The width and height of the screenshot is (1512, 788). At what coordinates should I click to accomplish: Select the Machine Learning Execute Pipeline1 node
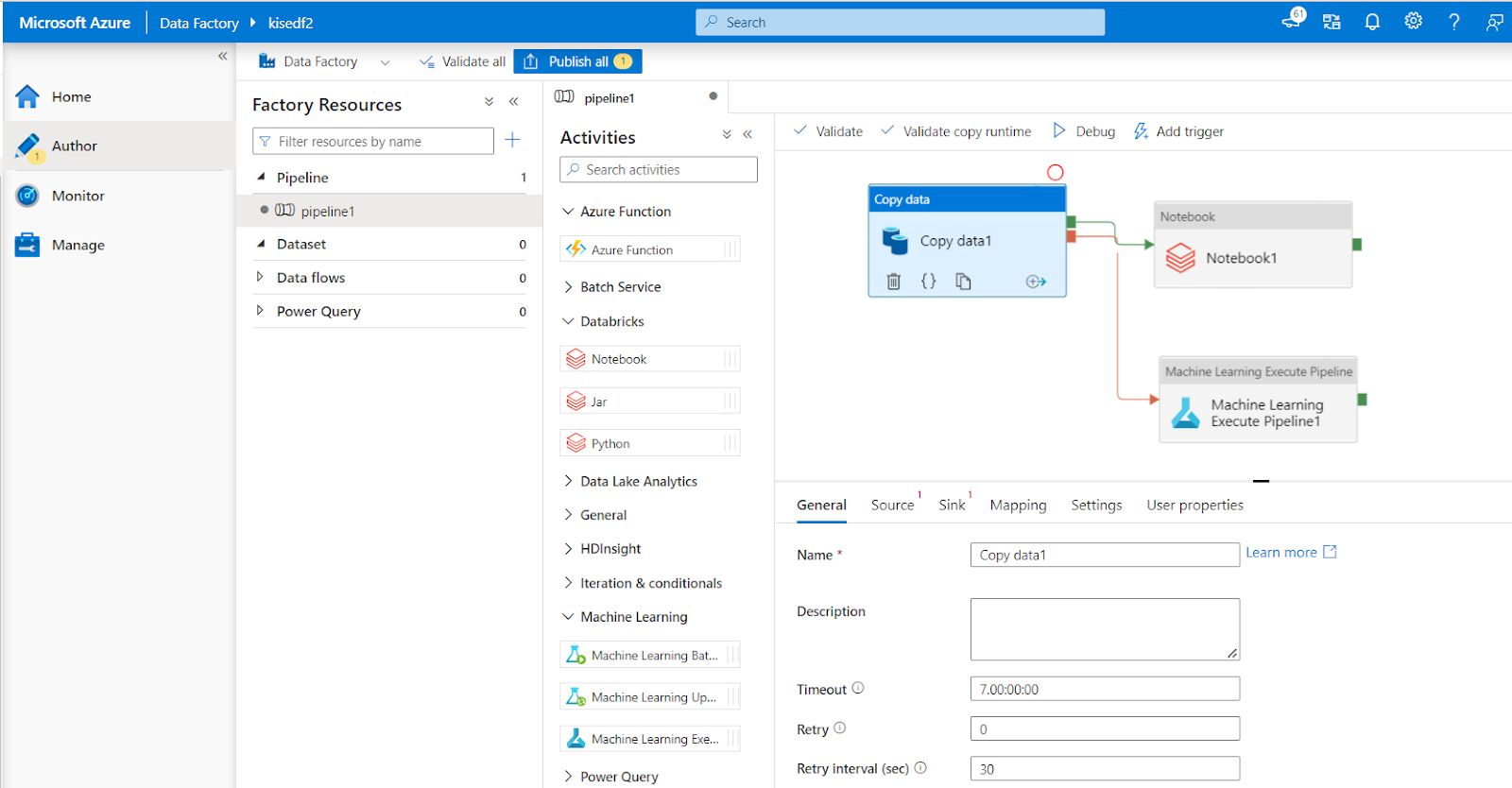(1259, 400)
